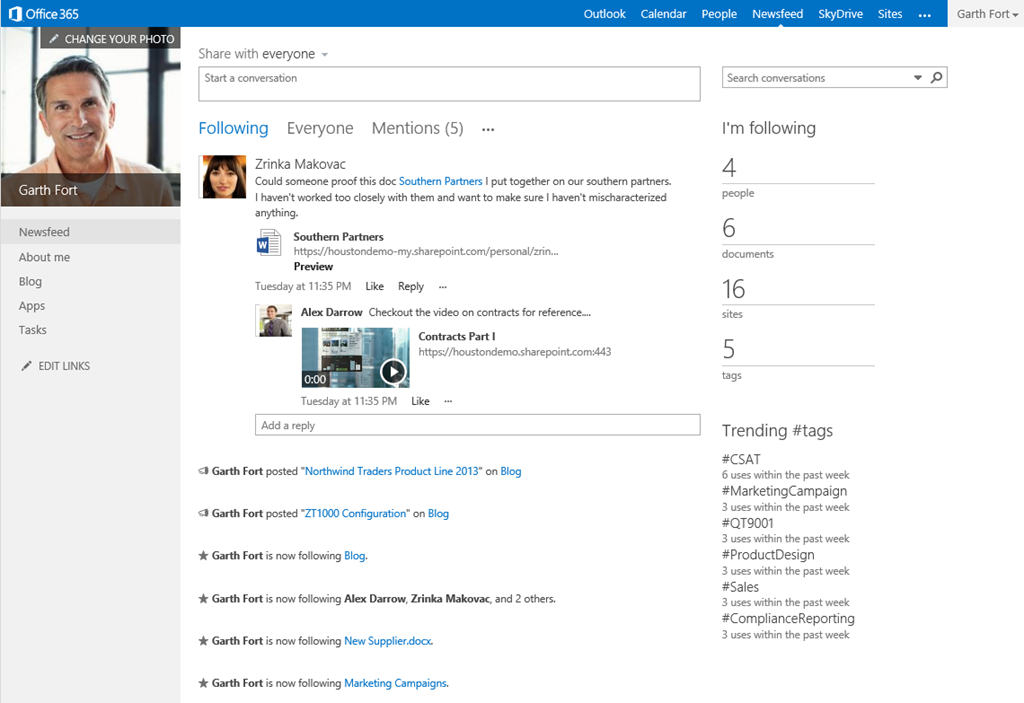
Task: Switch to the Everyone tab
Action: pyautogui.click(x=320, y=128)
